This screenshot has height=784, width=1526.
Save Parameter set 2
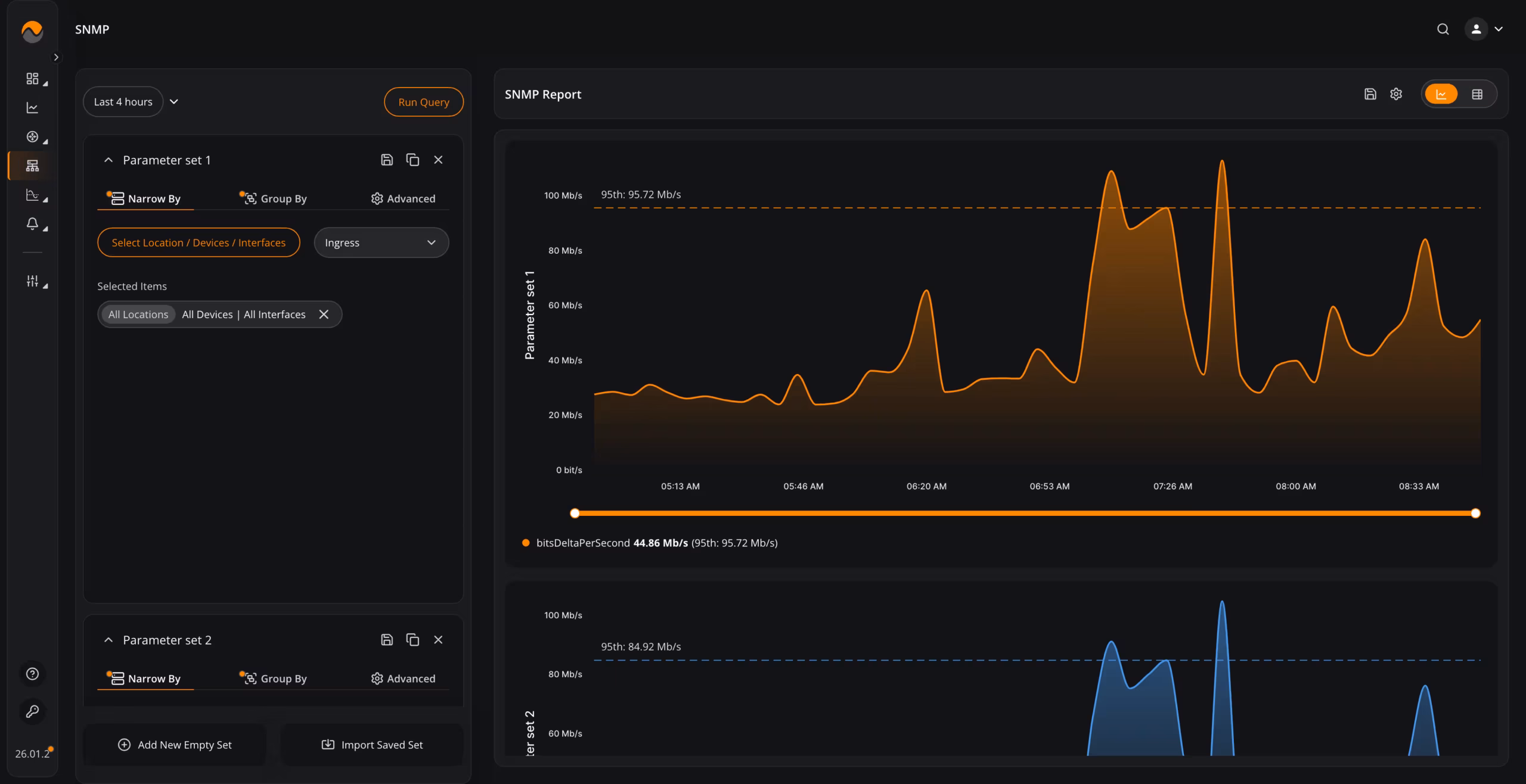[387, 640]
